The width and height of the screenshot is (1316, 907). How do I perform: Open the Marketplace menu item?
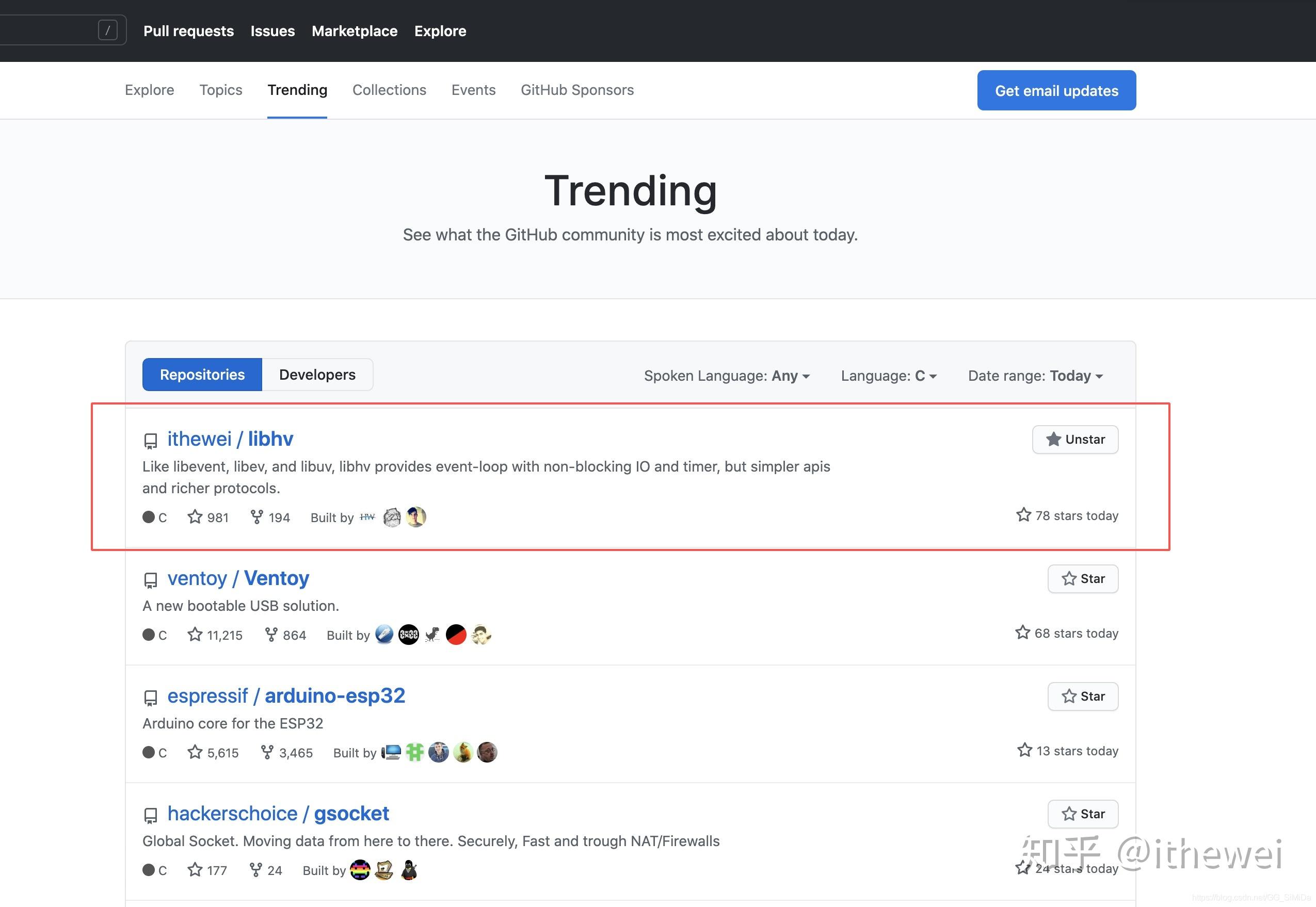[x=354, y=31]
